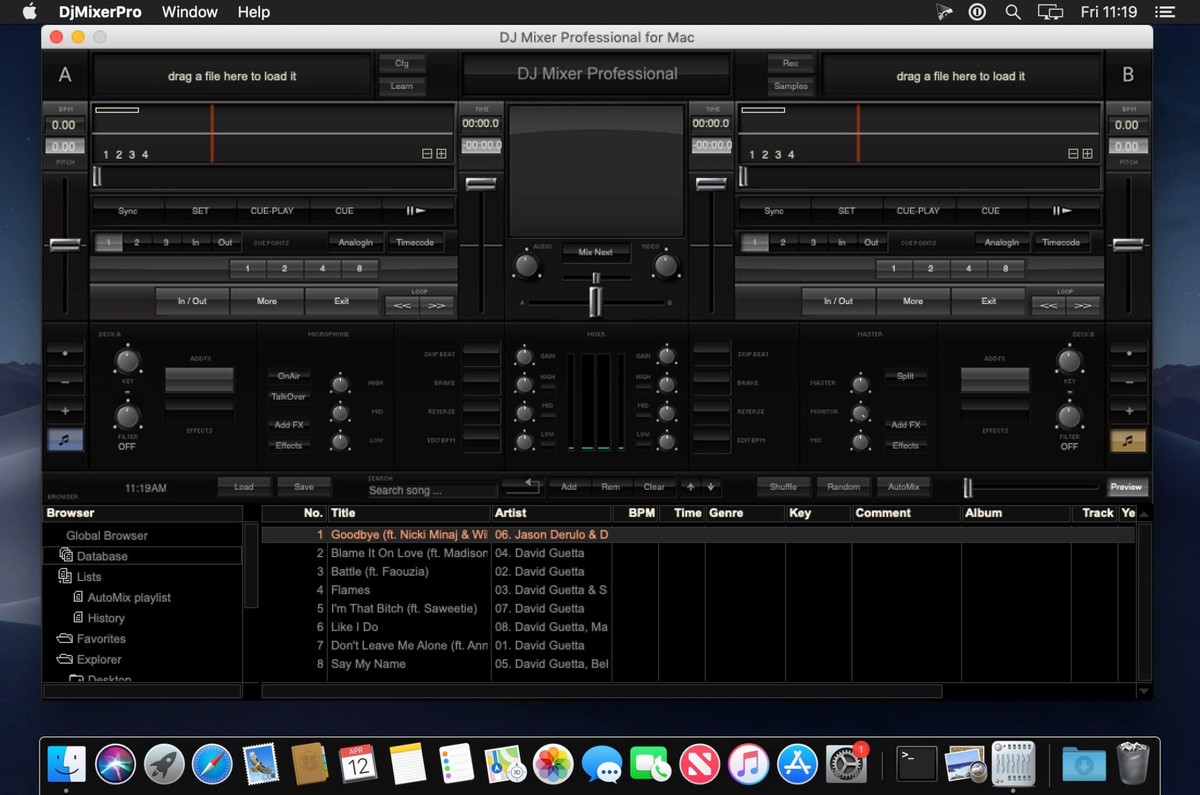
Task: Launch Terminal from the dock
Action: (917, 765)
